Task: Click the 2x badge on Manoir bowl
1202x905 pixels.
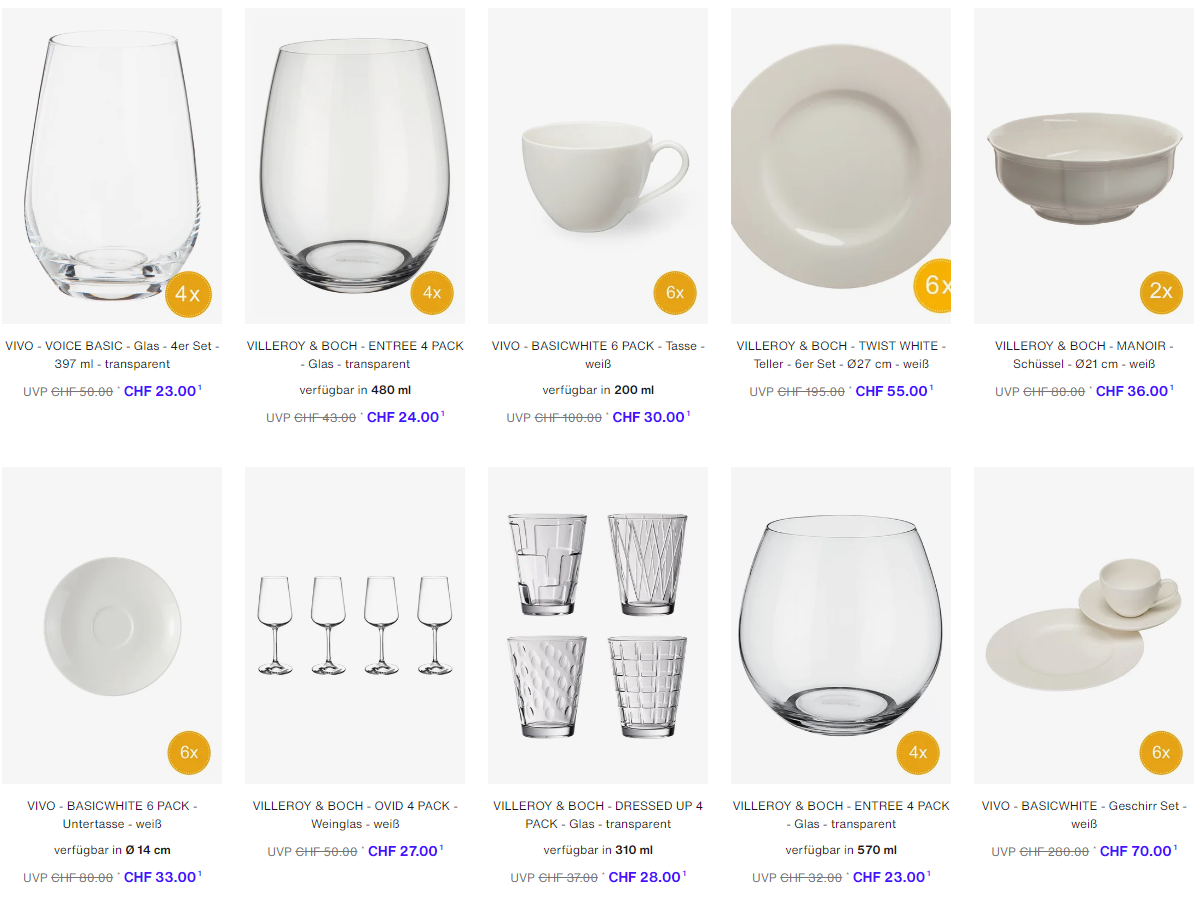Action: point(1161,291)
